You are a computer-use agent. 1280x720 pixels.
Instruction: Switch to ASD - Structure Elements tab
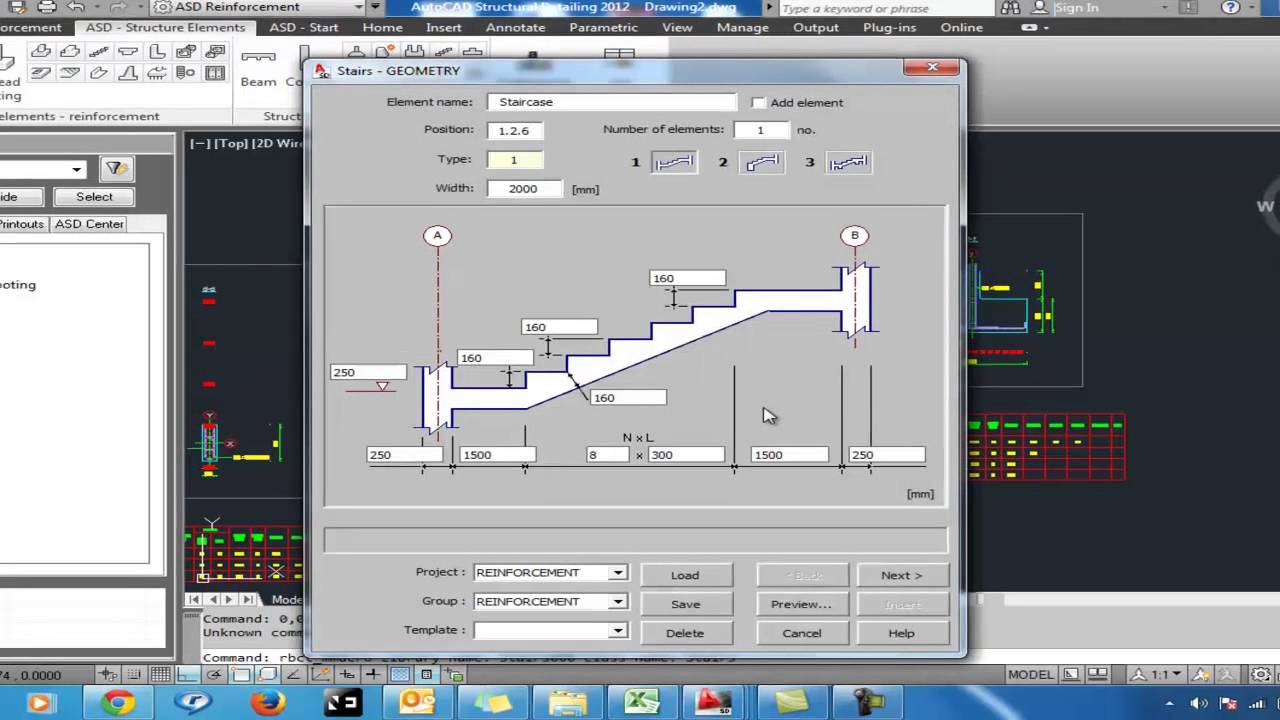[x=165, y=28]
